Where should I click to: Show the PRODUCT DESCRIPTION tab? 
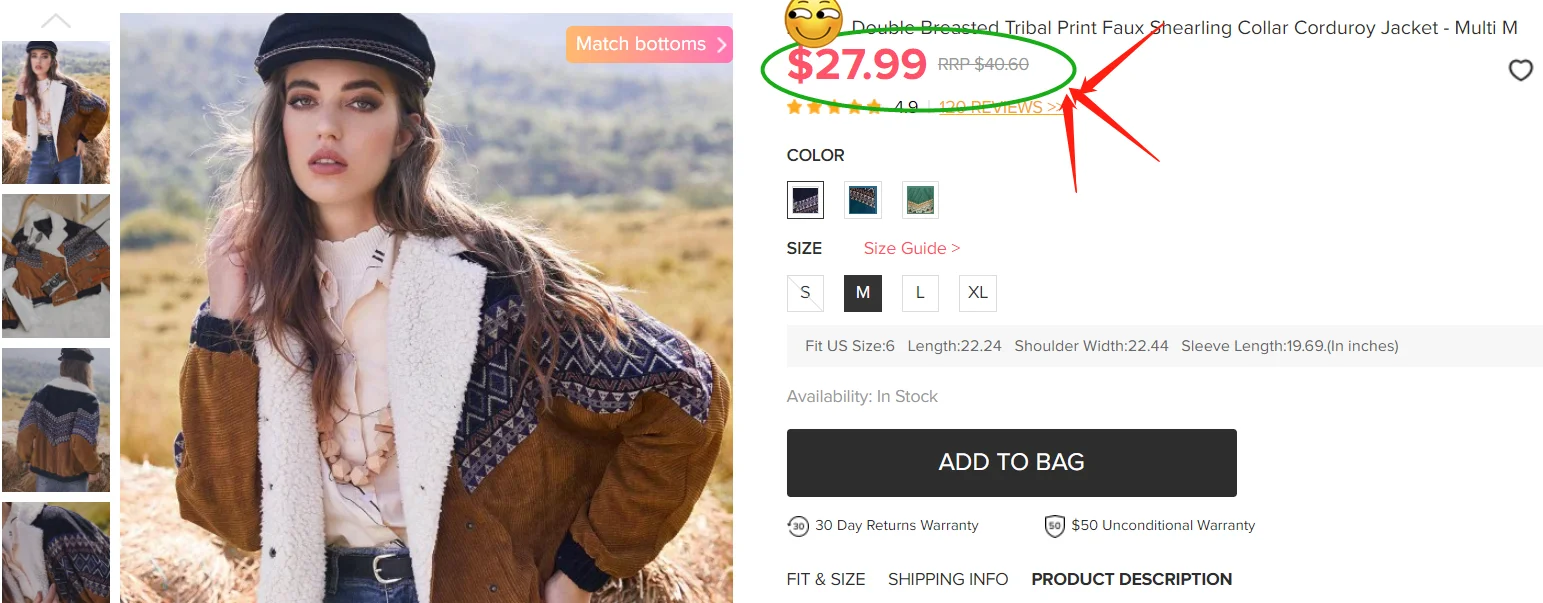click(x=1131, y=579)
